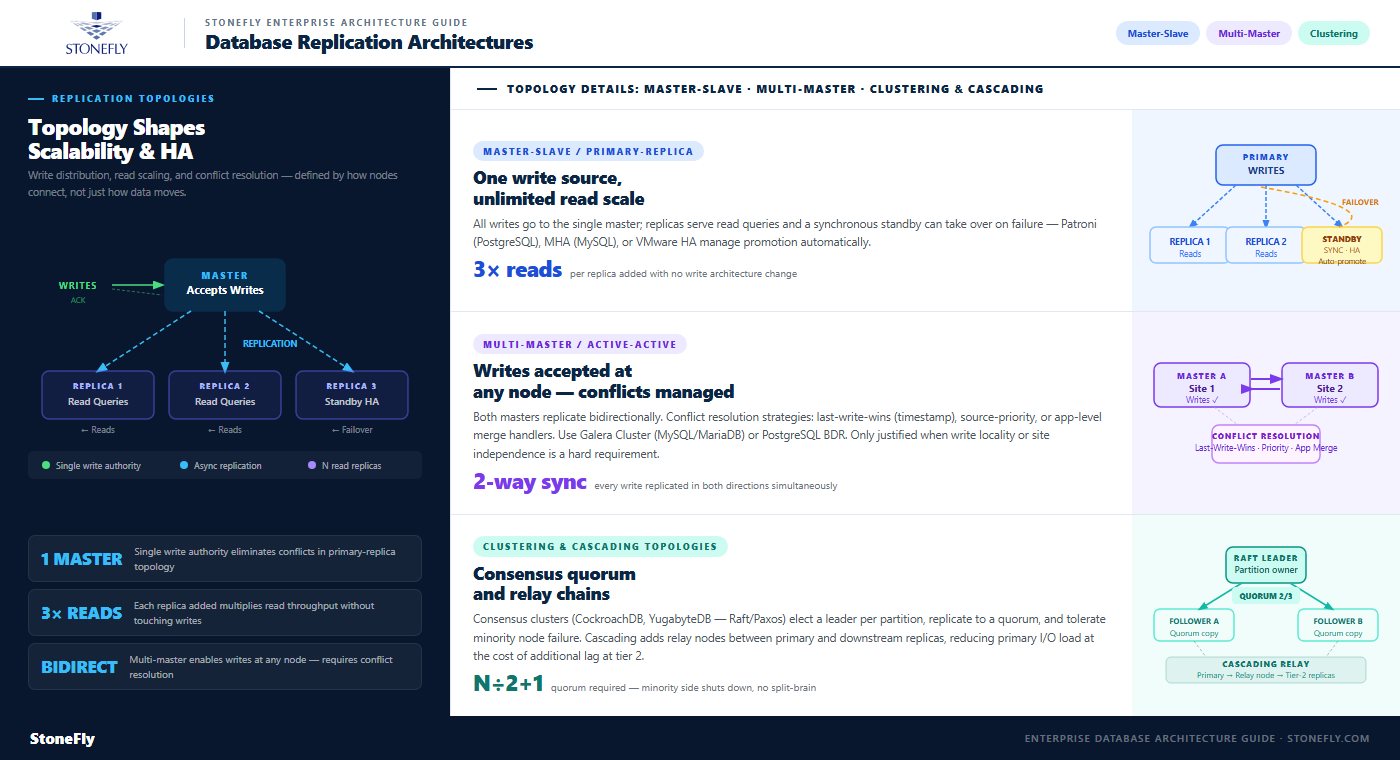This screenshot has height=760, width=1400.
Task: Click the STONEFLY ENTERPRISE ARCHITECTURE GUIDE subtitle
Action: [x=336, y=21]
